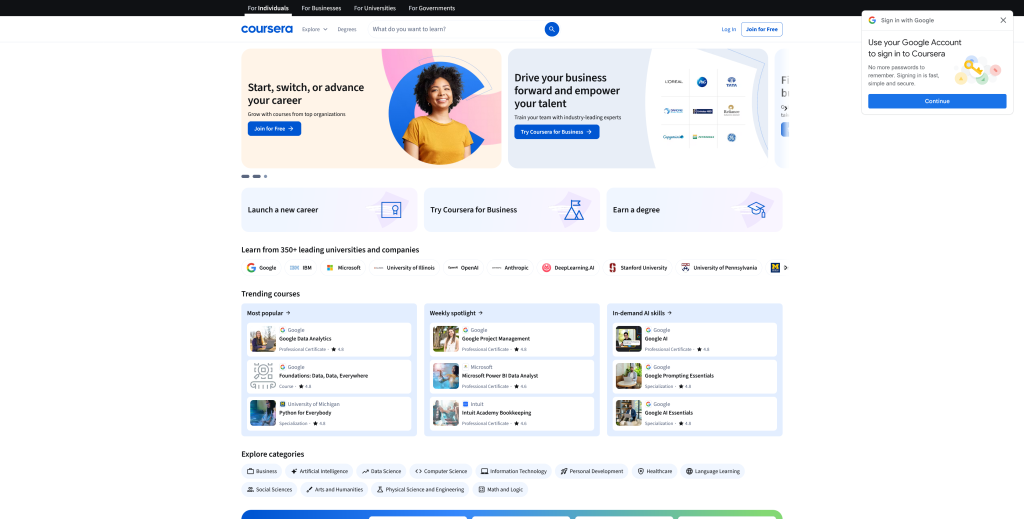
Task: Click the blue search magnifier button
Action: [552, 29]
